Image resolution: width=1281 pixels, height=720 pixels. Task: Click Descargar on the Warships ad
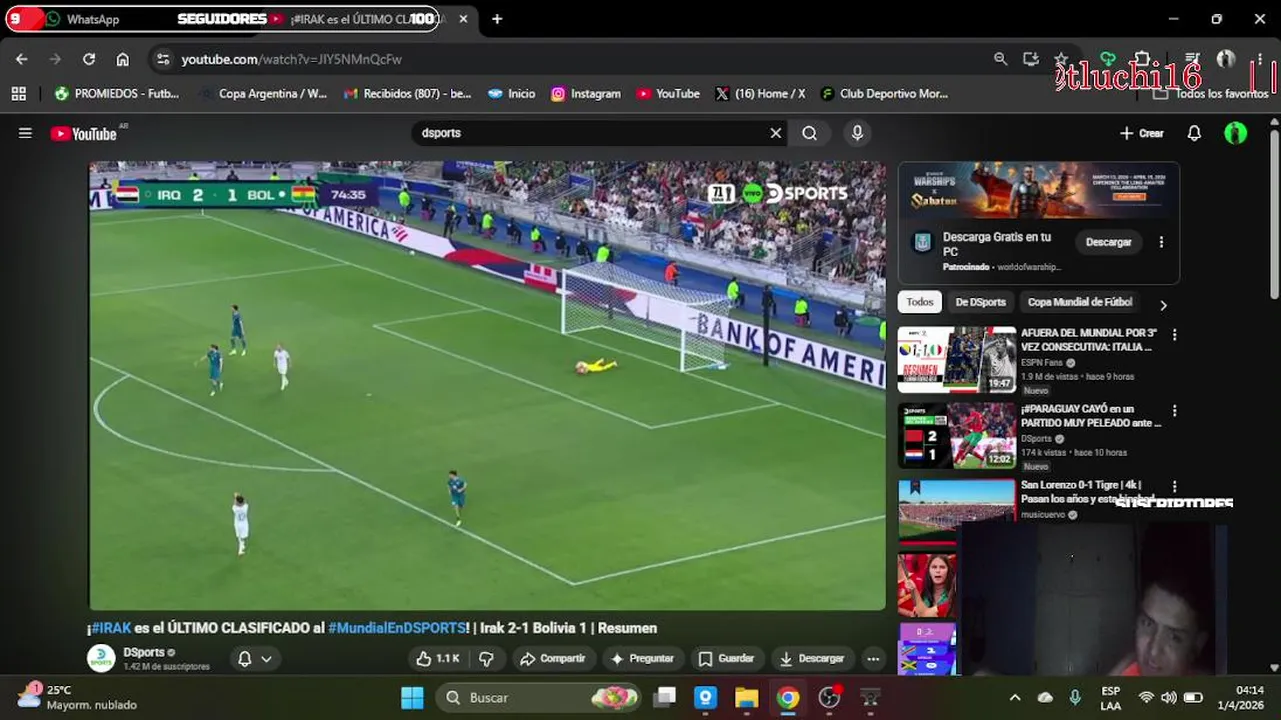coord(1109,242)
